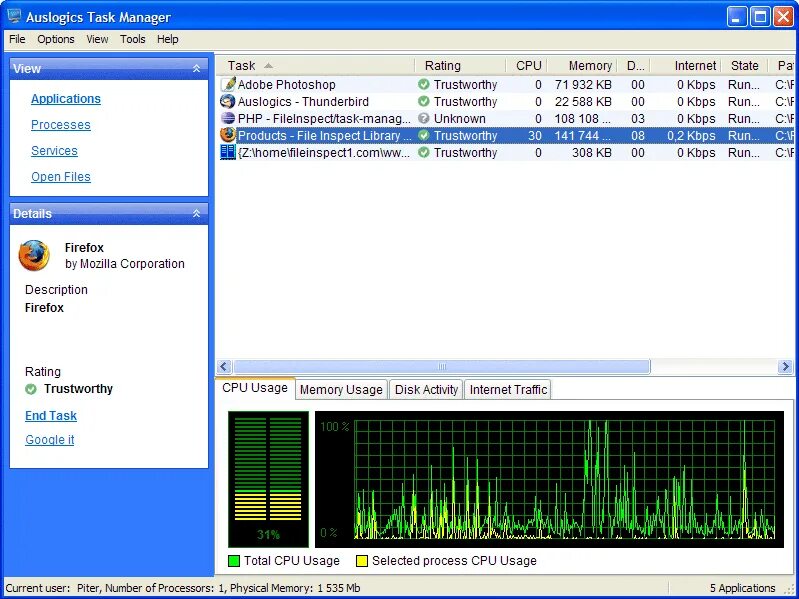Click the green Total CPU Usage legend swatch
This screenshot has width=799, height=599.
point(234,561)
